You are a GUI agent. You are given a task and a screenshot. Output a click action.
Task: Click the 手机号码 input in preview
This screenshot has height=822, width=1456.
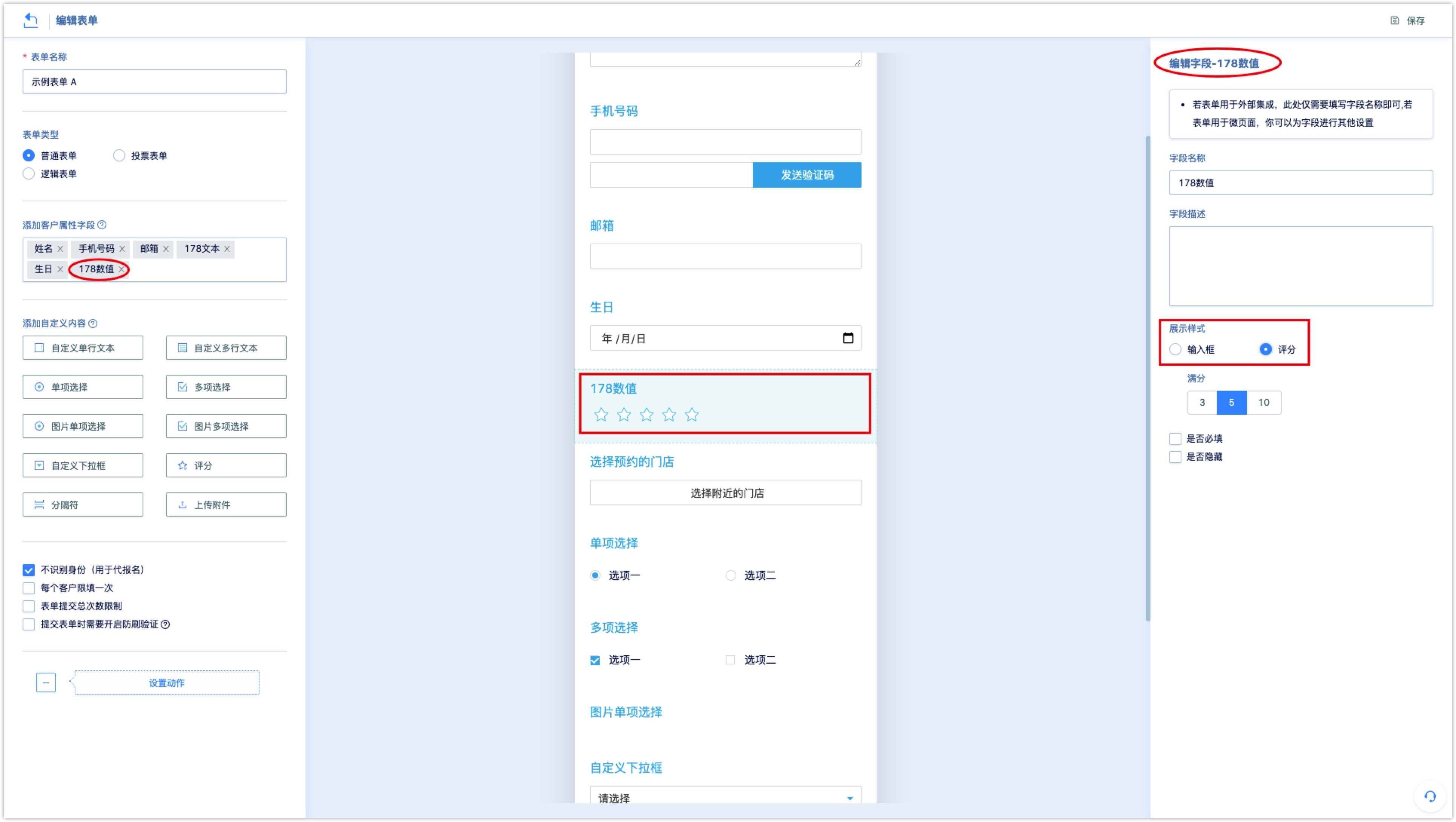point(725,141)
